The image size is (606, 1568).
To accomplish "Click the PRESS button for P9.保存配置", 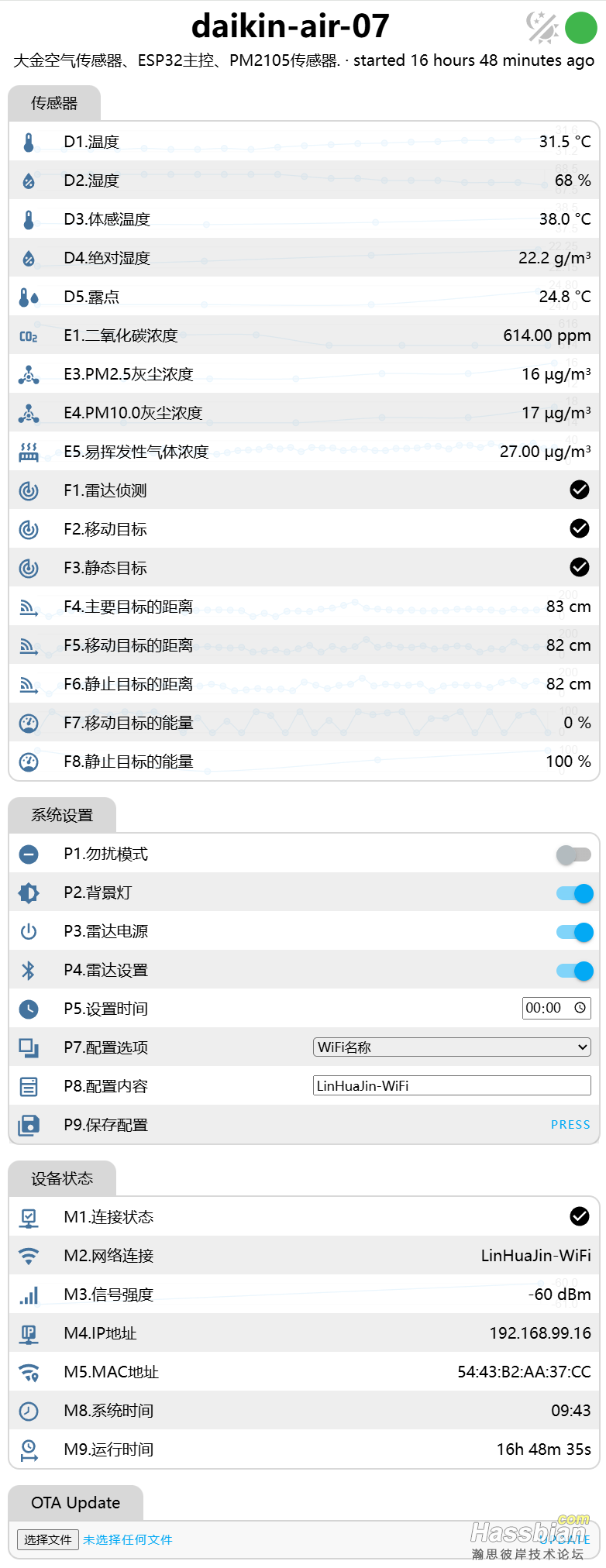I will (570, 1125).
